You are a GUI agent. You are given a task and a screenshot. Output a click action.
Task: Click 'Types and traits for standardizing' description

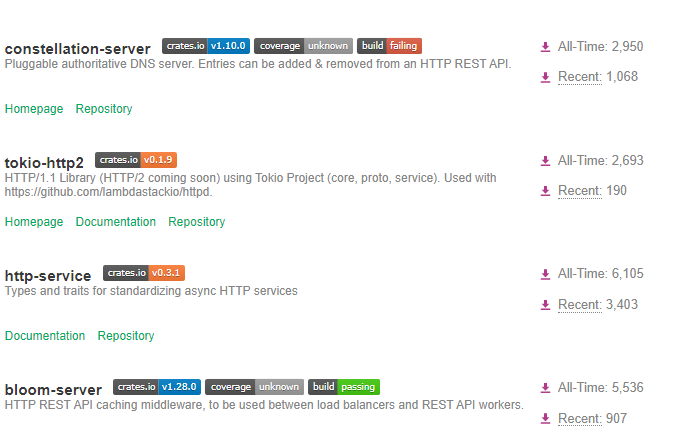coord(151,291)
